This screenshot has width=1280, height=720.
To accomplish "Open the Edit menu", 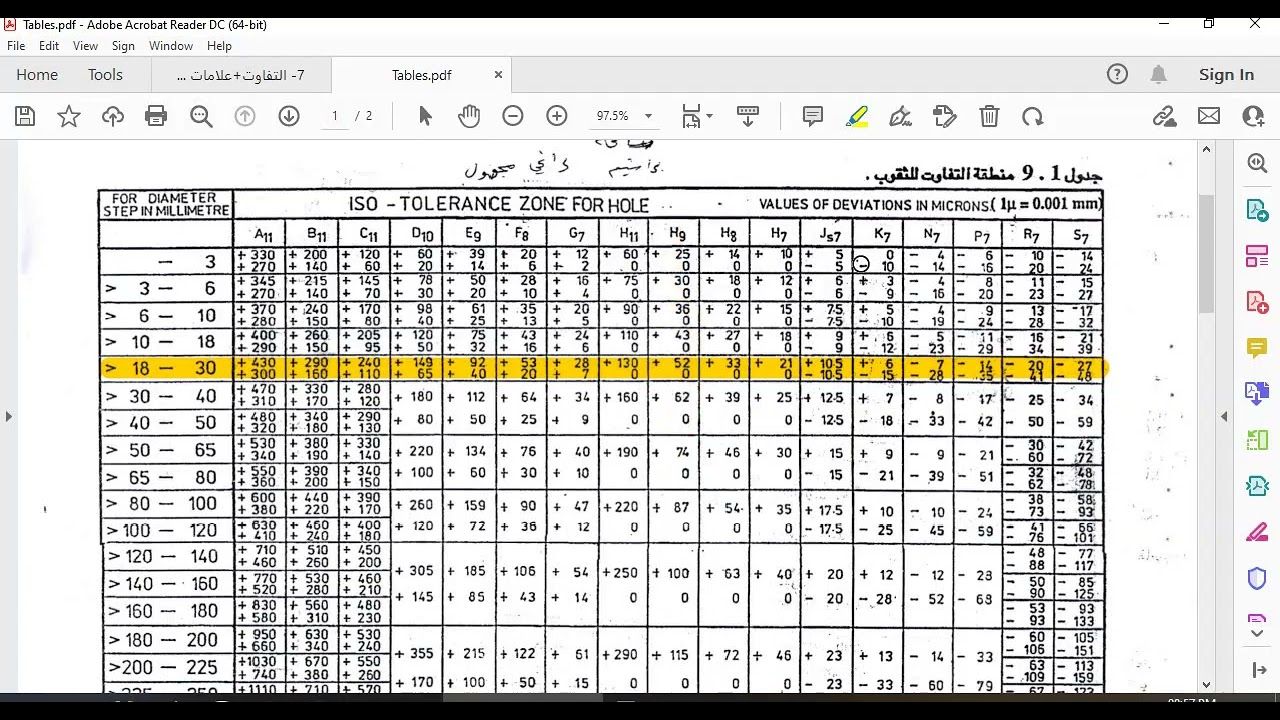I will point(49,46).
